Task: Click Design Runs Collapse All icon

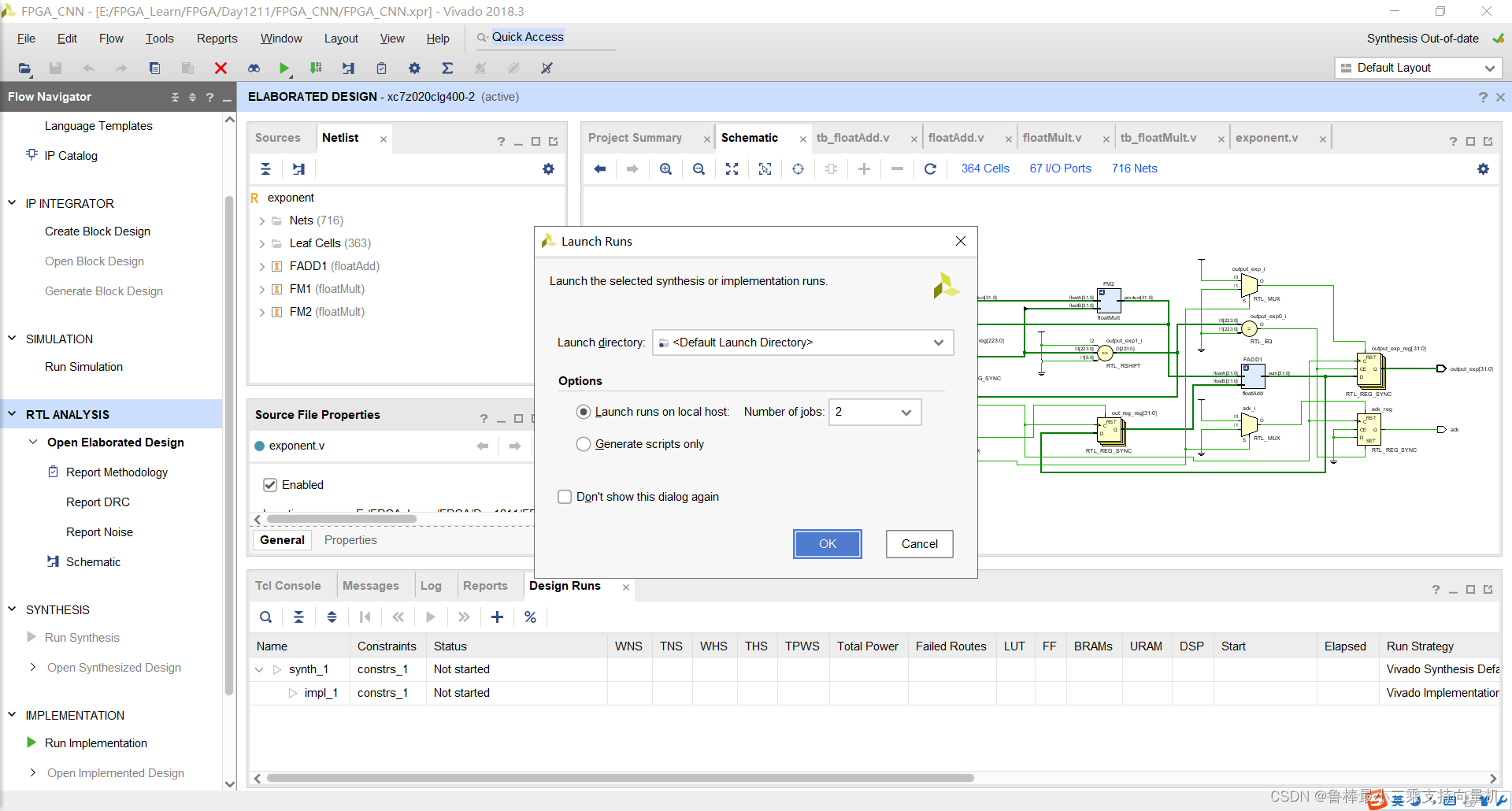Action: (x=298, y=617)
